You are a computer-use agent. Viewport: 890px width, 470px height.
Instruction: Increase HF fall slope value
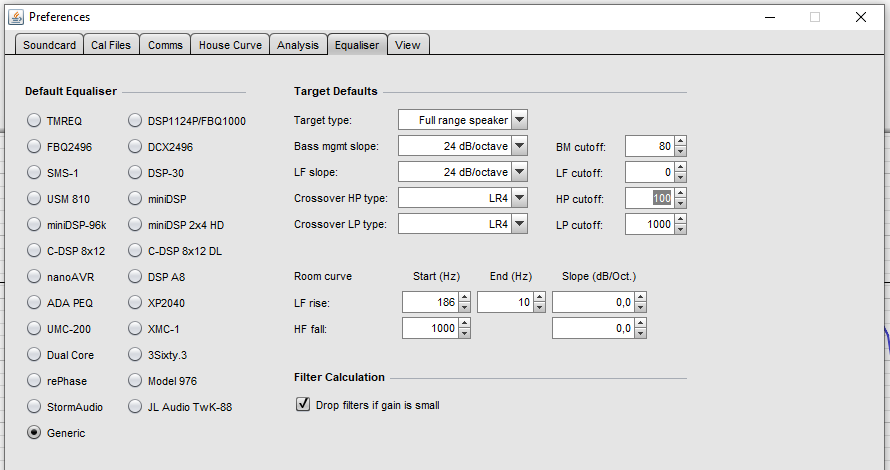(640, 324)
